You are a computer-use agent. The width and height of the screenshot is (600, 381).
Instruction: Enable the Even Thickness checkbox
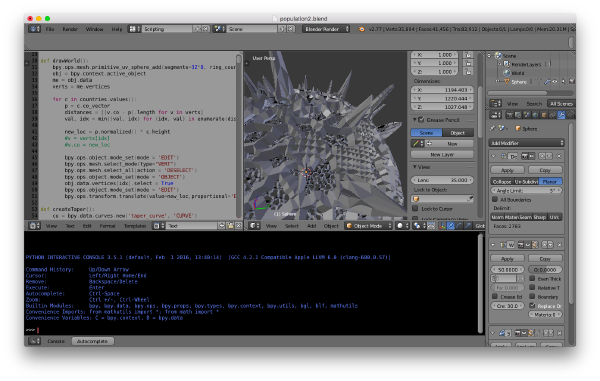[532, 278]
